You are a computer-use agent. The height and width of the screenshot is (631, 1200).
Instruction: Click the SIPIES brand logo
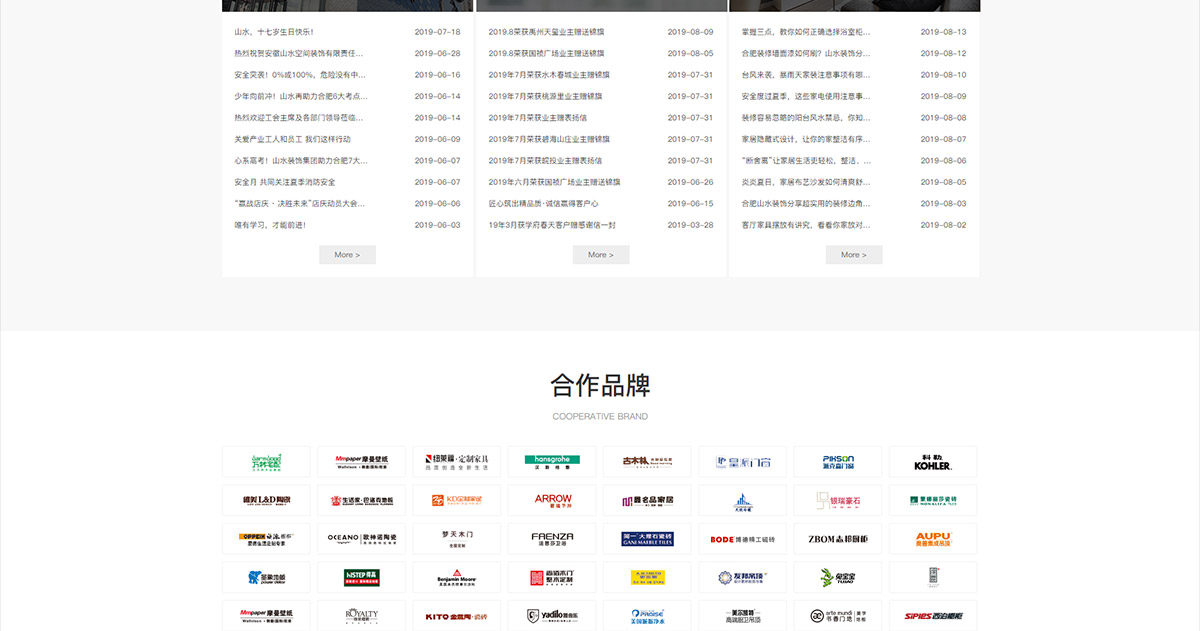tap(933, 615)
